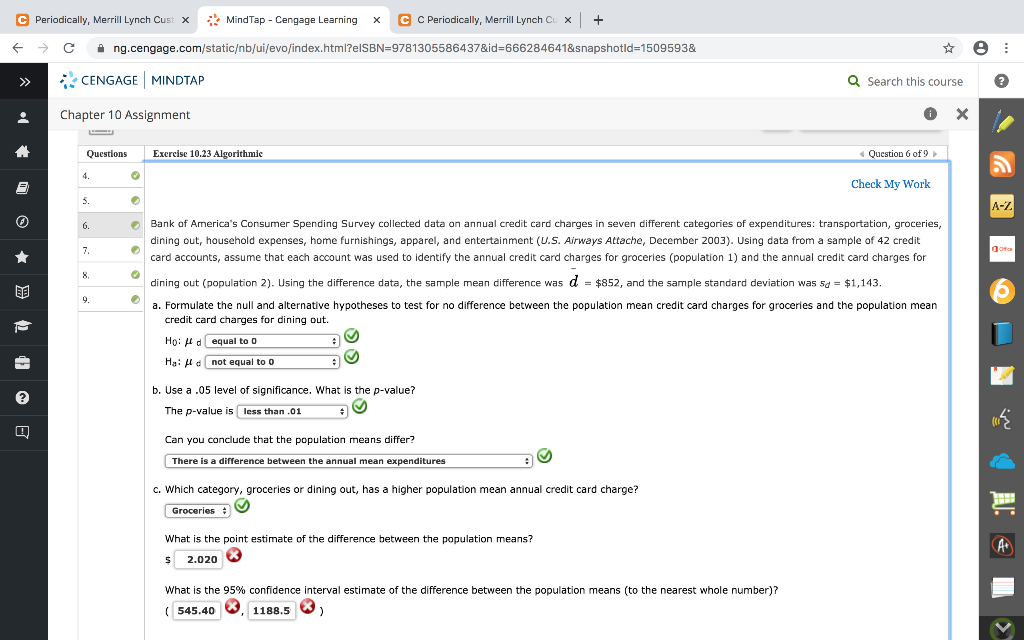Open the graduation cap sidebar icon
Screen dimensions: 1024x640
[23, 327]
